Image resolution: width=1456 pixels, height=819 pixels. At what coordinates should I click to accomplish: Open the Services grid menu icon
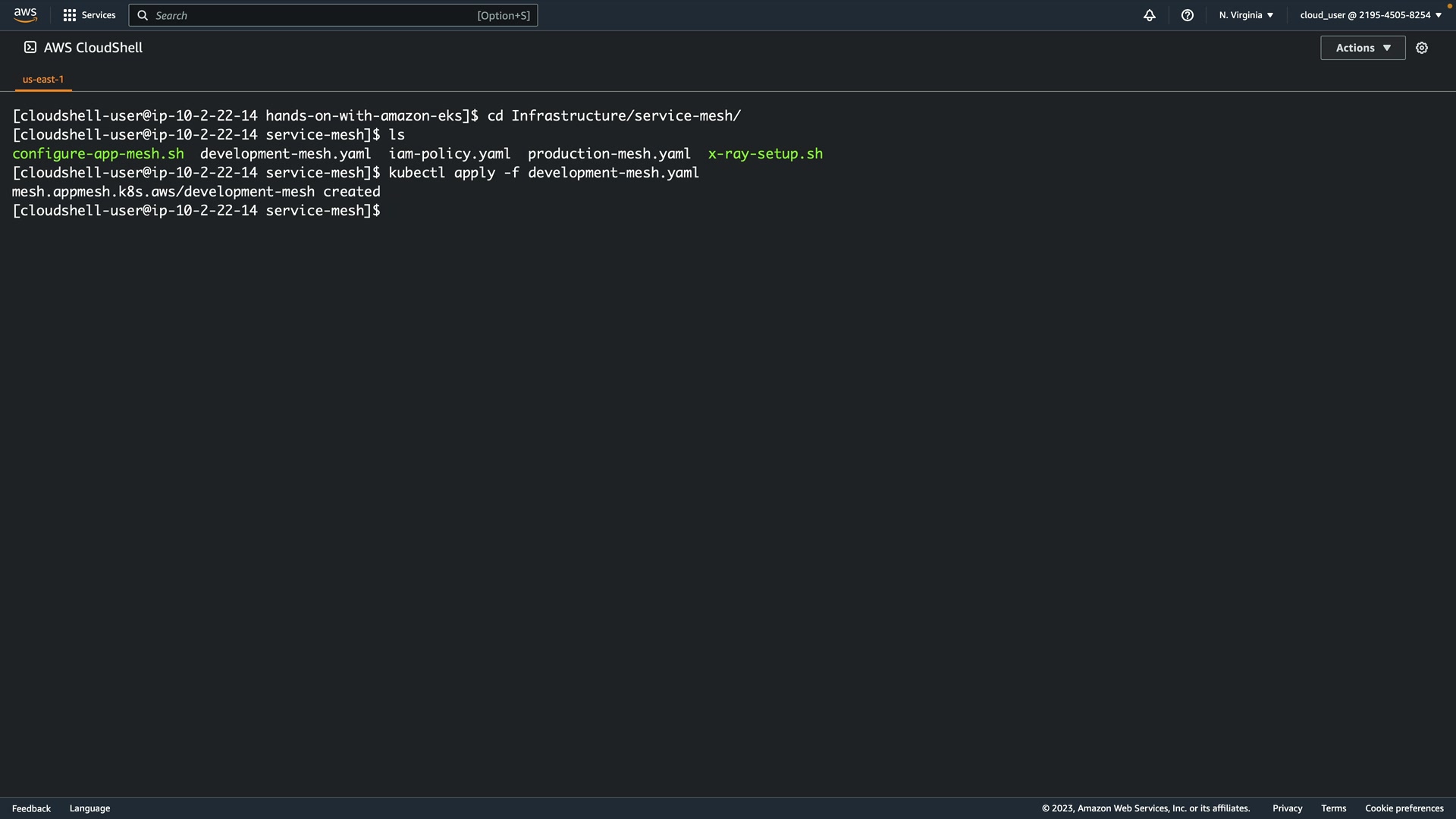click(69, 15)
